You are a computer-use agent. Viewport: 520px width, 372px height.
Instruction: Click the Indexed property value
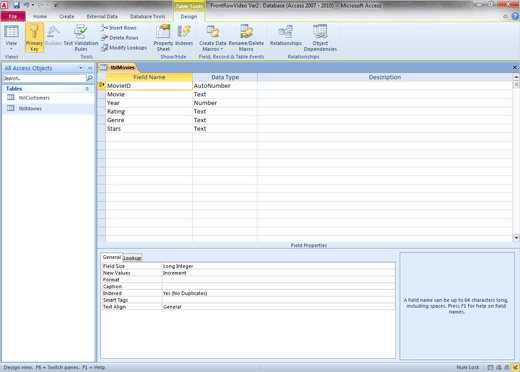pos(279,293)
